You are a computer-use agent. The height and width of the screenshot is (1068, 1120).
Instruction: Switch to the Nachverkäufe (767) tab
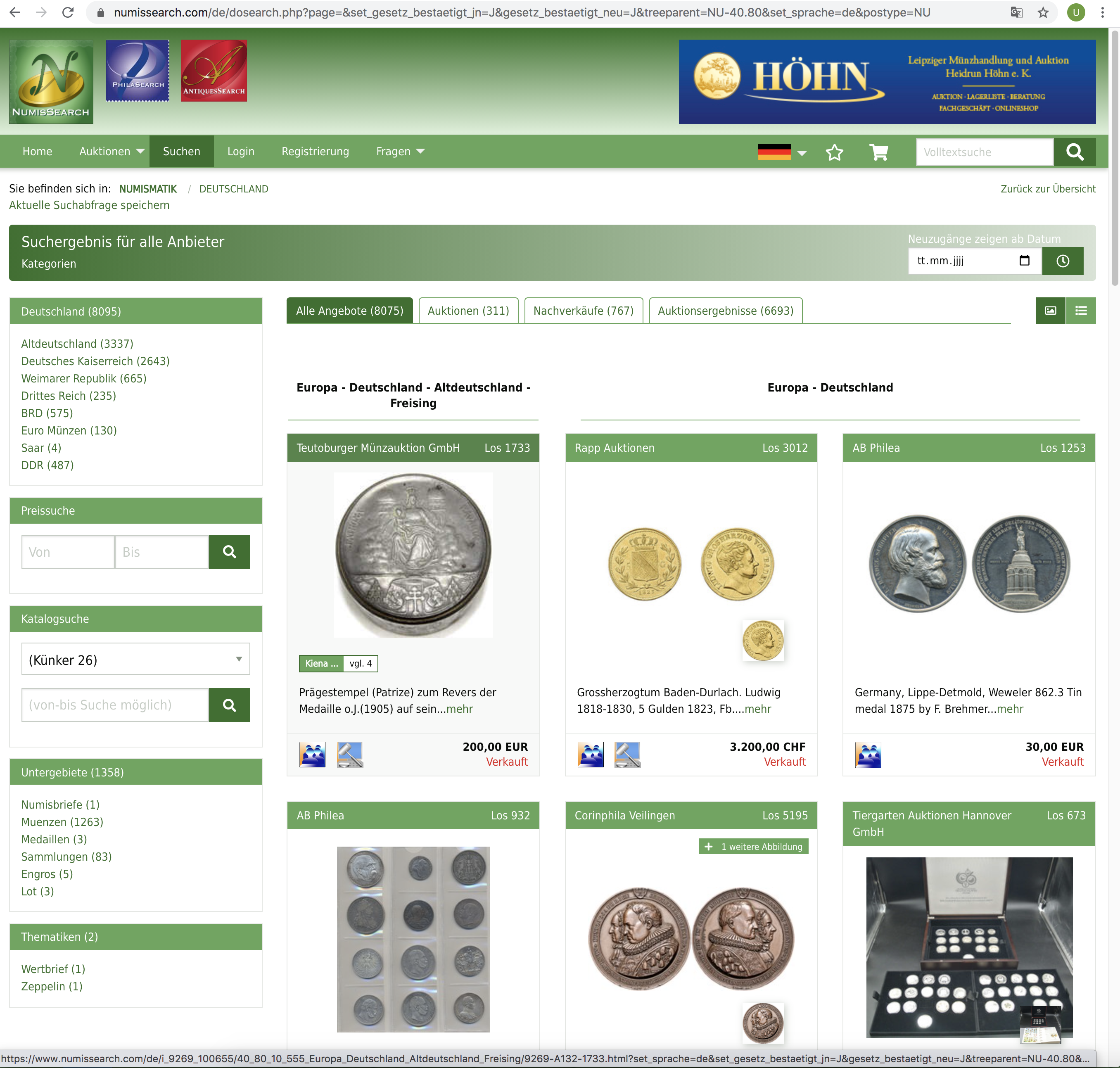[x=583, y=310]
